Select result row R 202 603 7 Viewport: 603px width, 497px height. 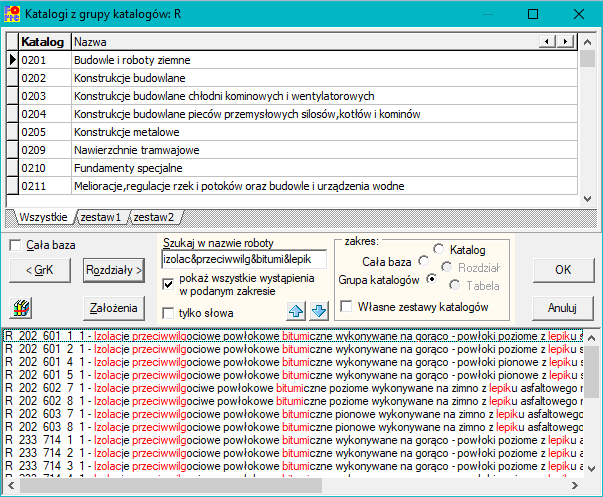click(x=293, y=414)
